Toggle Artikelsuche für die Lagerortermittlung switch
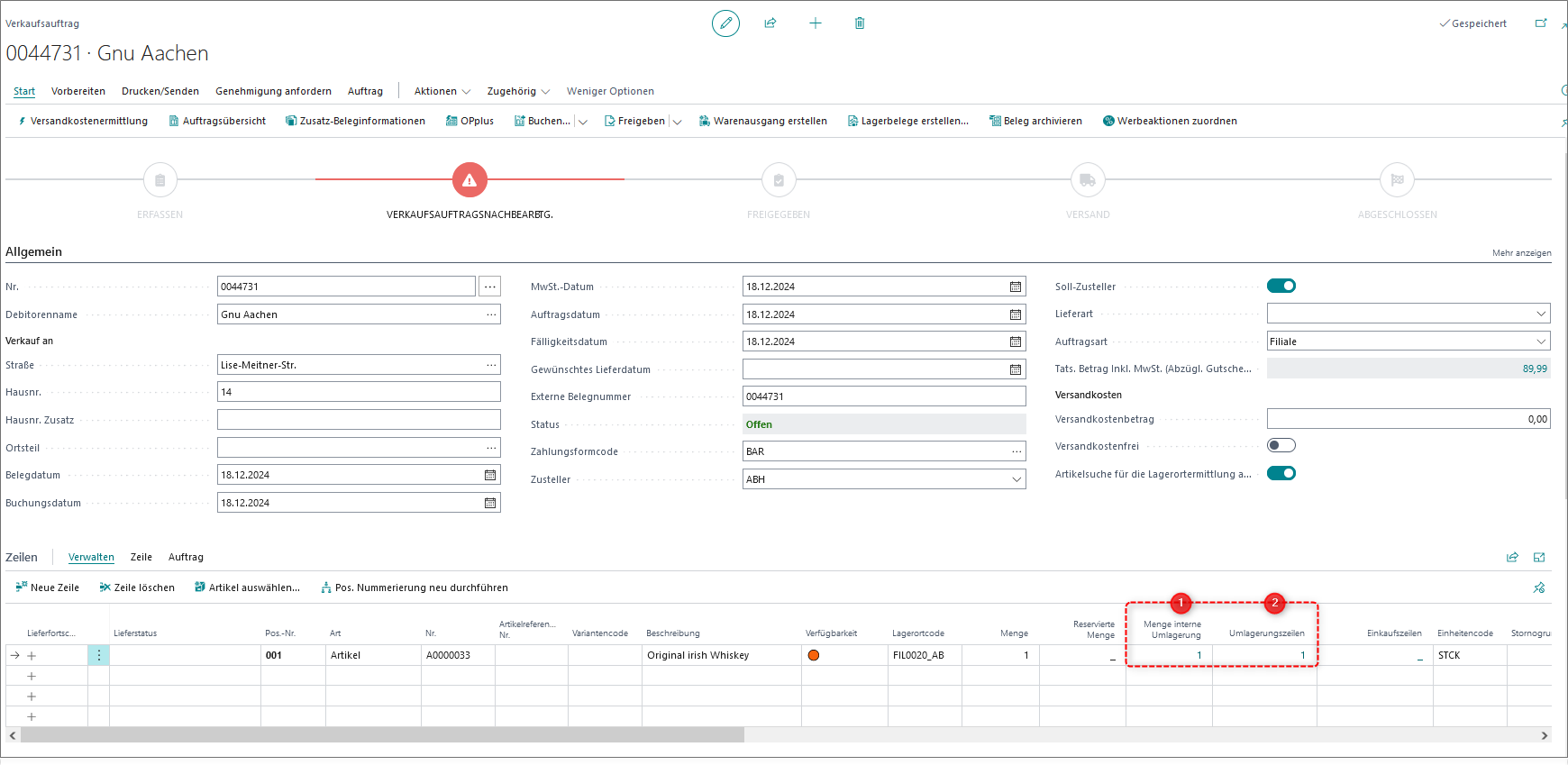 point(1281,473)
